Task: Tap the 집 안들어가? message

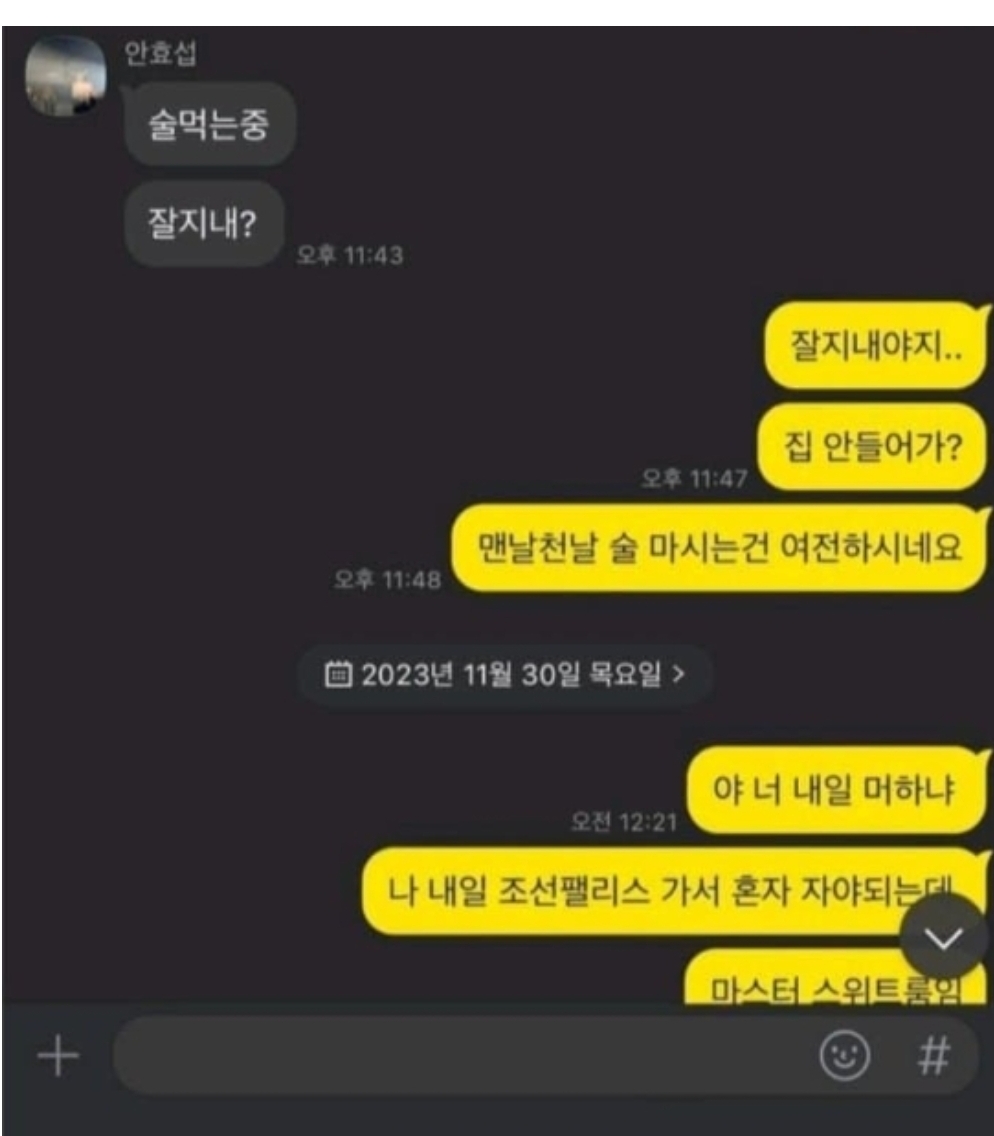Action: pos(872,446)
